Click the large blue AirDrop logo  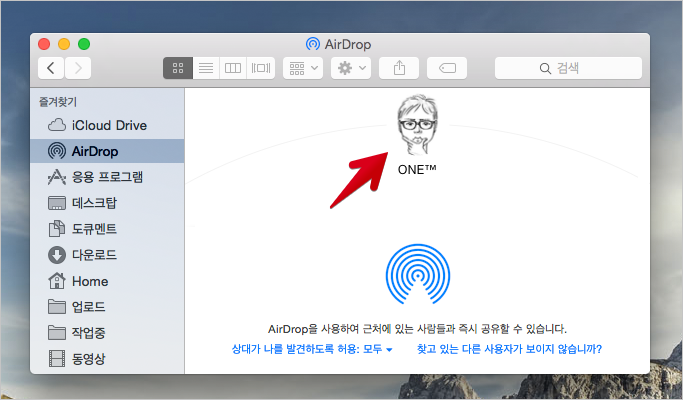click(418, 274)
